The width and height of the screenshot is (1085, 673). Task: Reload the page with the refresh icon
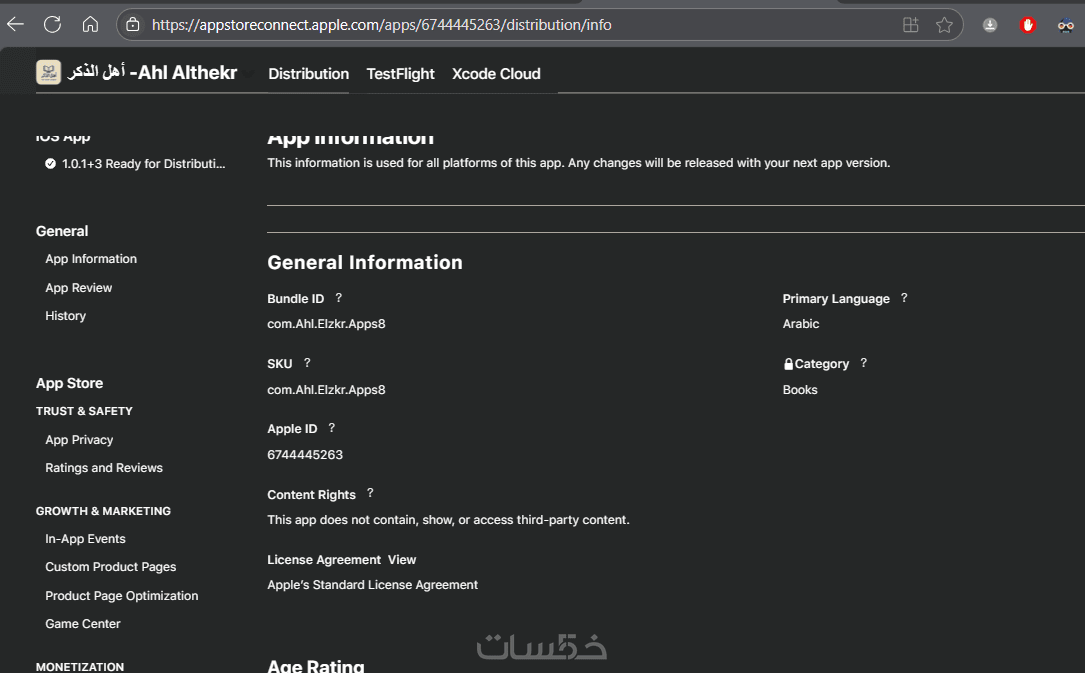(53, 25)
